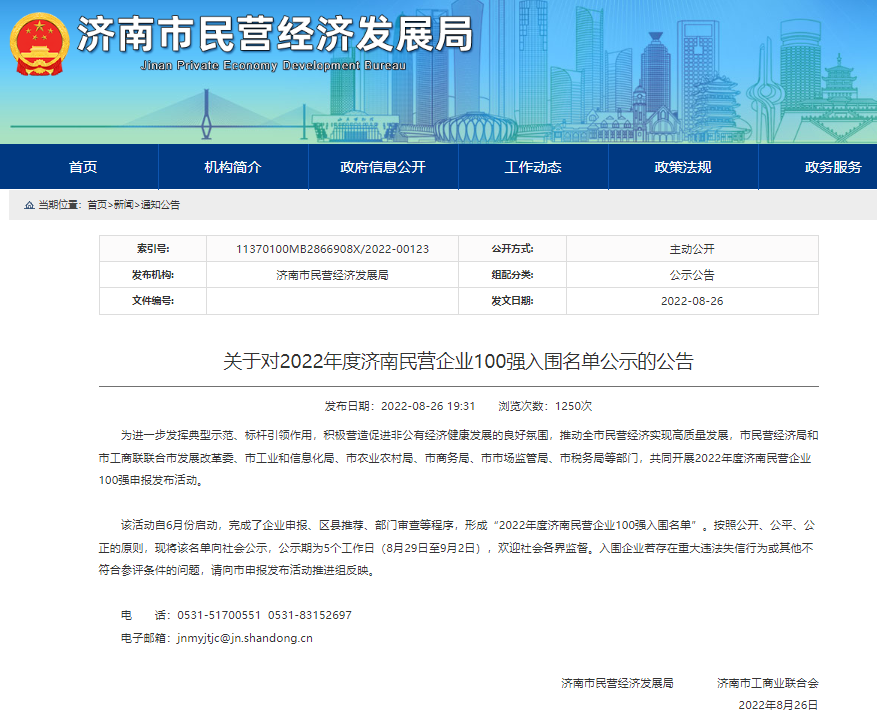877x721 pixels.
Task: Click the 公示公告 category cell
Action: 691,275
